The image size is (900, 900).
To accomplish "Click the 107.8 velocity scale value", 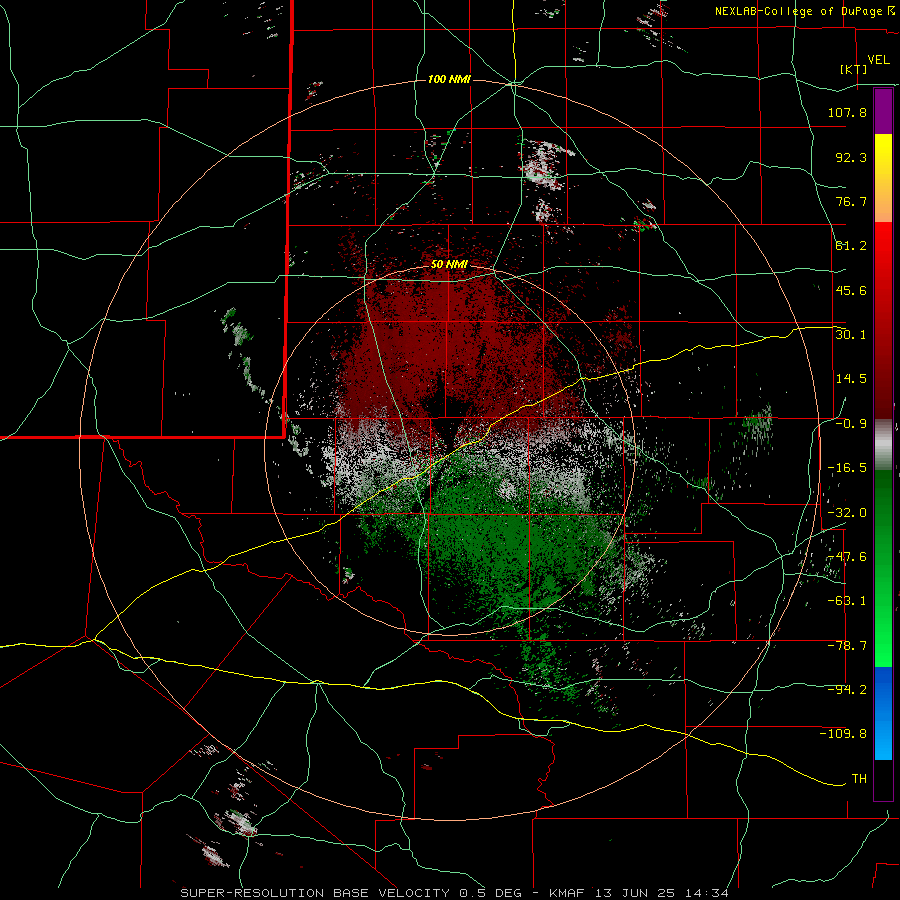I will [x=847, y=112].
